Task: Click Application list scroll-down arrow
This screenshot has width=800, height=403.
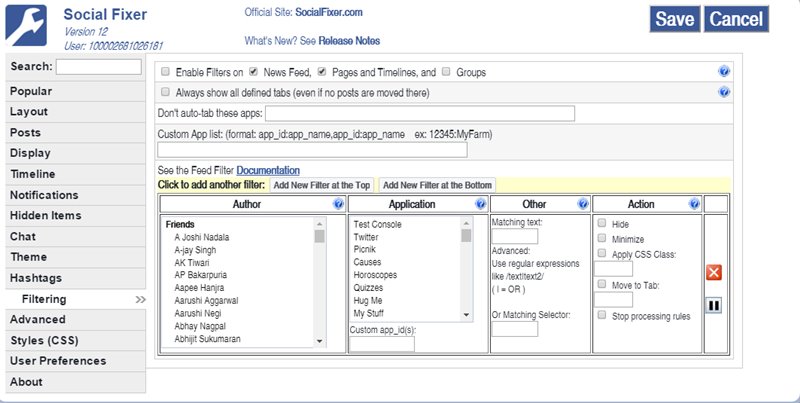Action: (x=466, y=315)
